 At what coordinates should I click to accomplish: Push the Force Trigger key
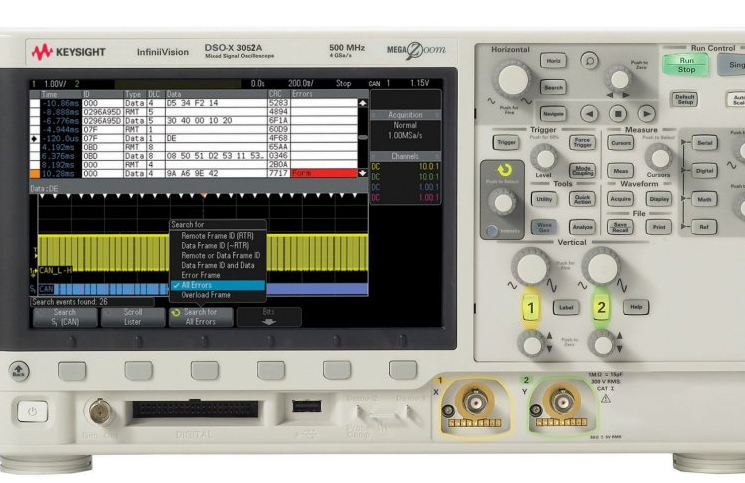[582, 142]
